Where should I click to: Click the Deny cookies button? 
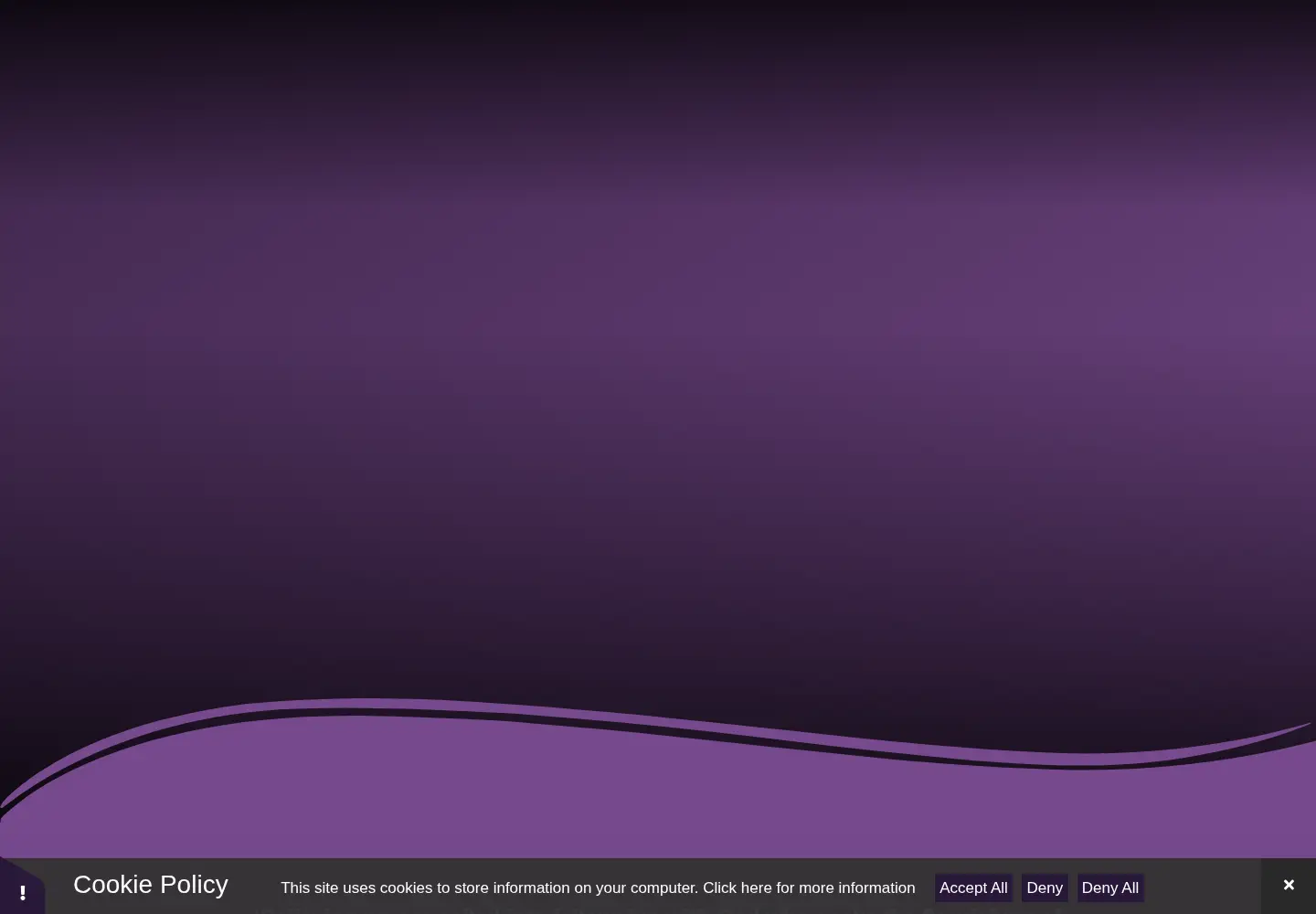[x=1045, y=887]
